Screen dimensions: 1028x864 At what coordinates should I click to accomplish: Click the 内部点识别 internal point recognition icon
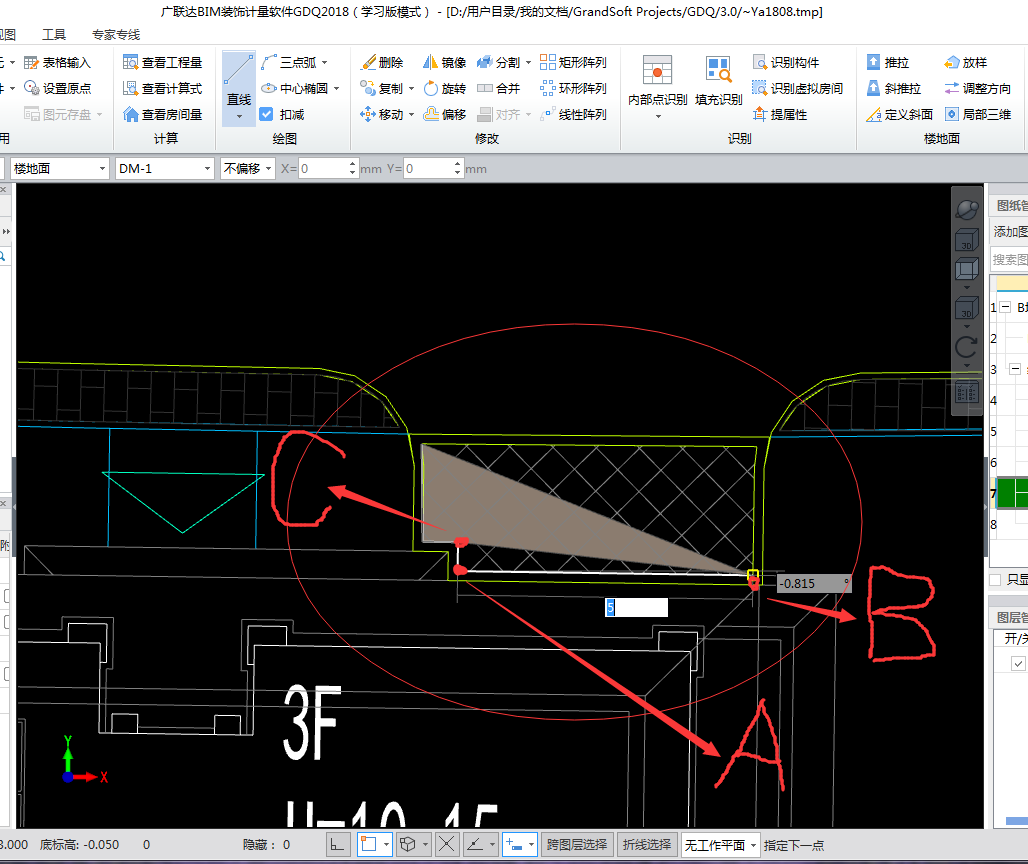[x=657, y=70]
